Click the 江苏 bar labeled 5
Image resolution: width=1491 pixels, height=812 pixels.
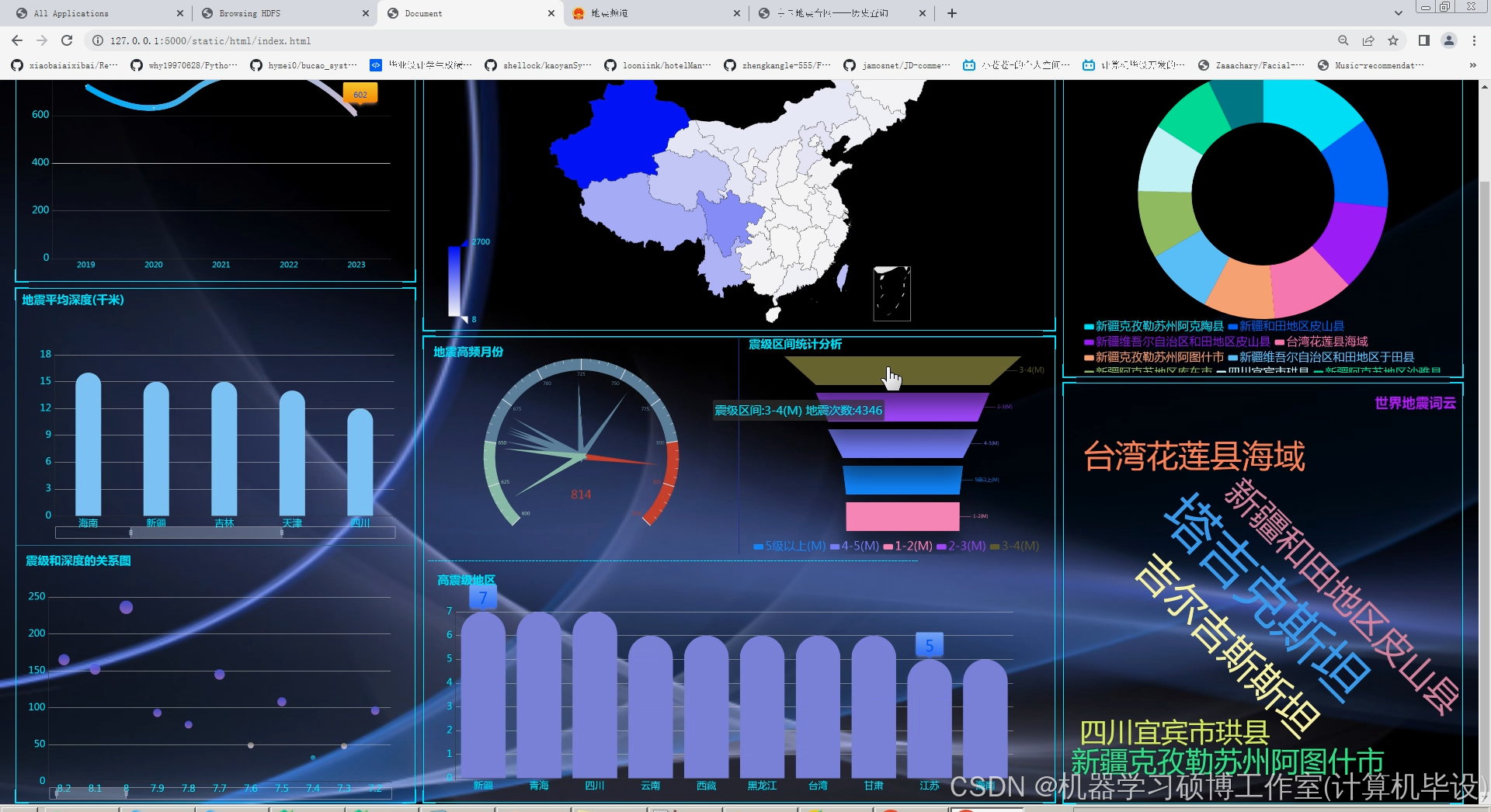coord(930,718)
